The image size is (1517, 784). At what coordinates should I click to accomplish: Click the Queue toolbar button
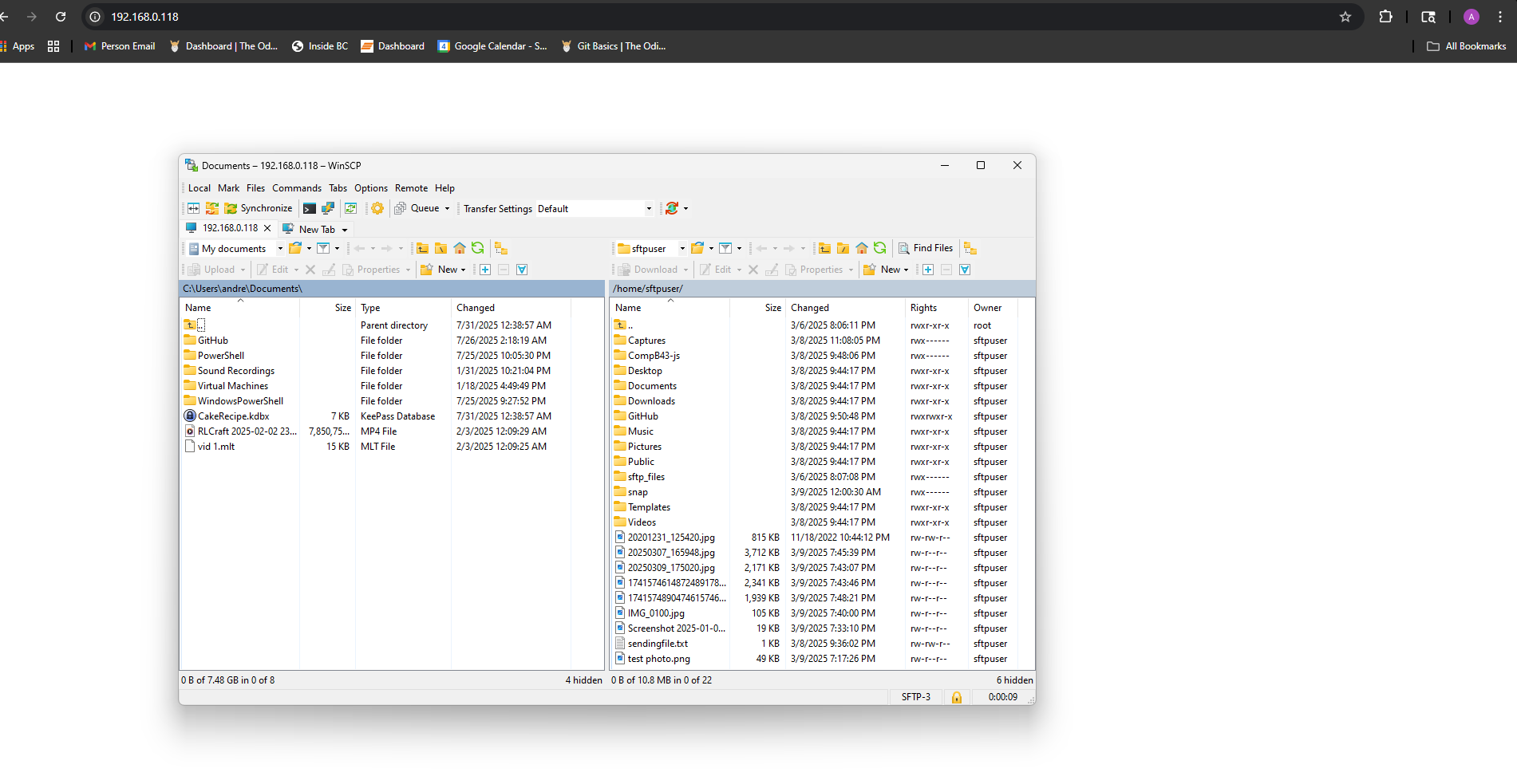[x=417, y=208]
